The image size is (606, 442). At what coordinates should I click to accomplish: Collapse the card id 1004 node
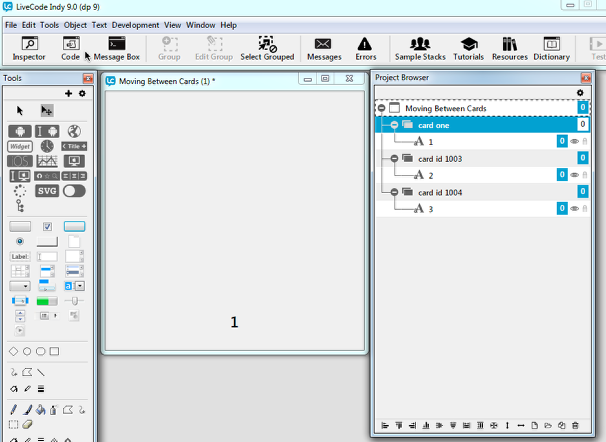[x=394, y=192]
